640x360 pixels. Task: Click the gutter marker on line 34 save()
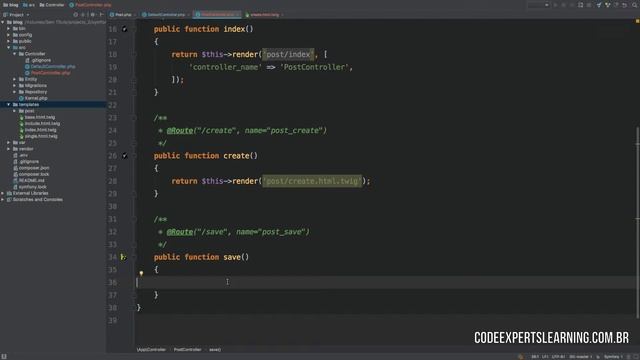123,257
